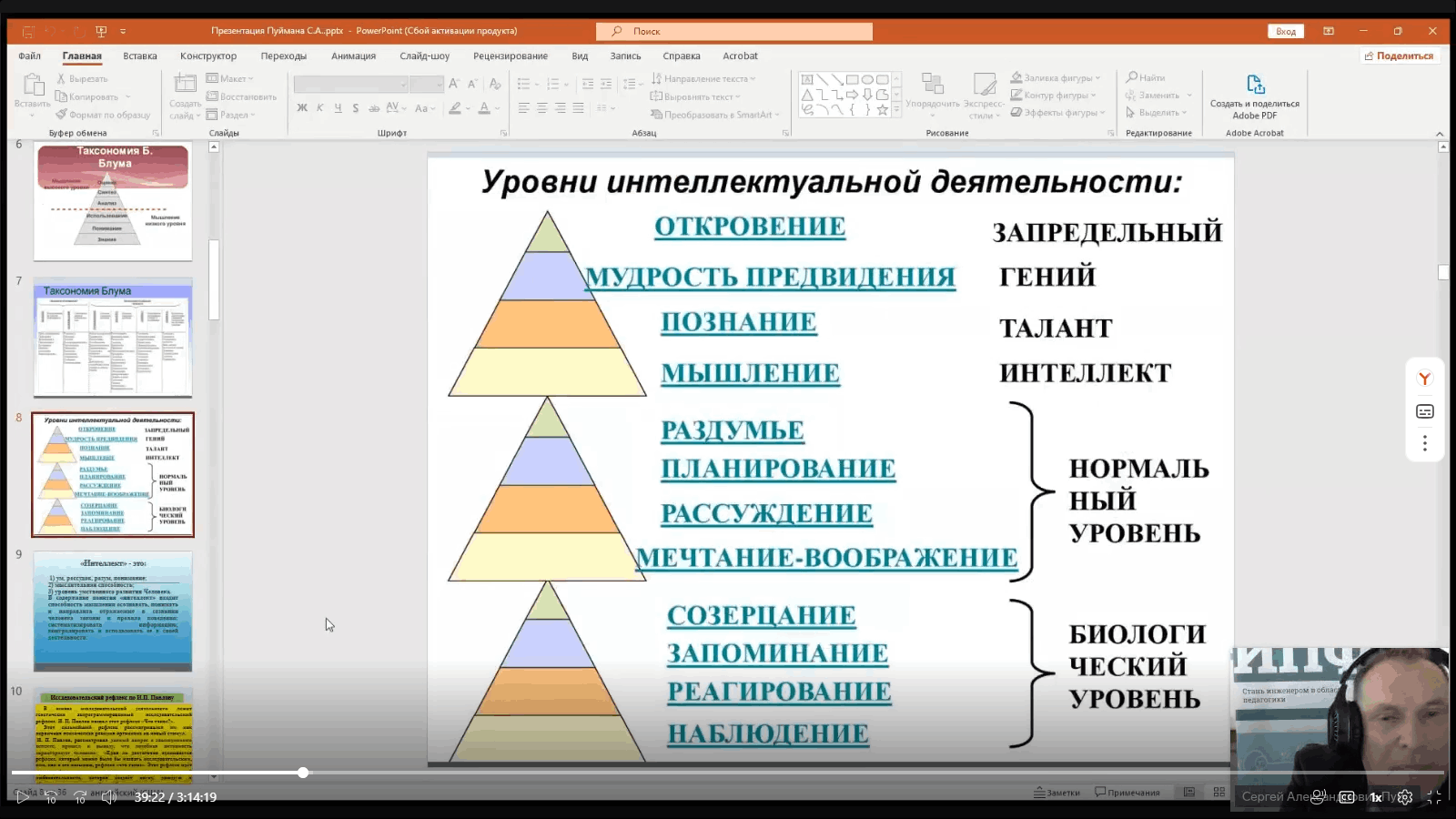Open the Анимация ribbon tab
1456x819 pixels.
353,56
